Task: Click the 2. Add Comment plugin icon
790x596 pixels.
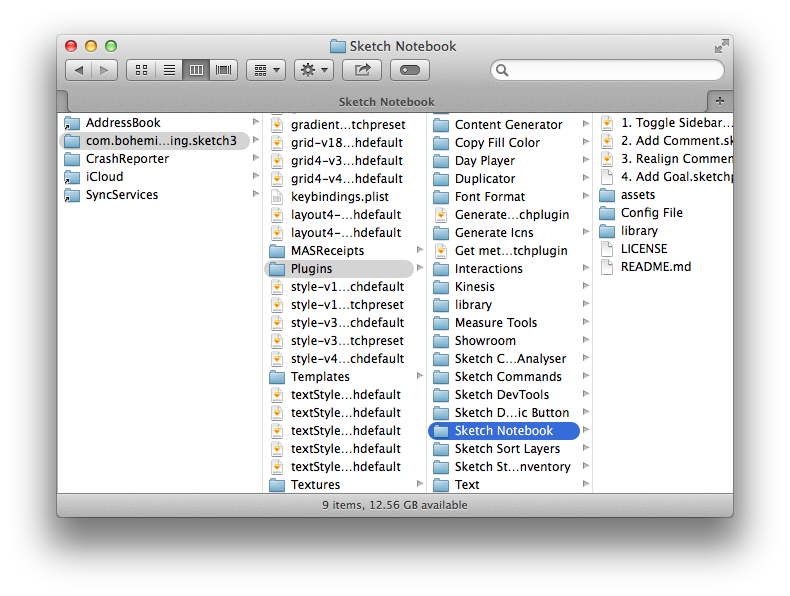Action: point(607,141)
